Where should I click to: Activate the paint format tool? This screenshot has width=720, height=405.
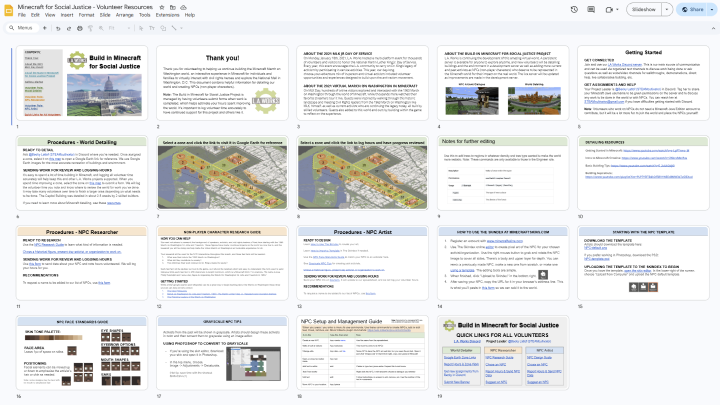coord(90,28)
